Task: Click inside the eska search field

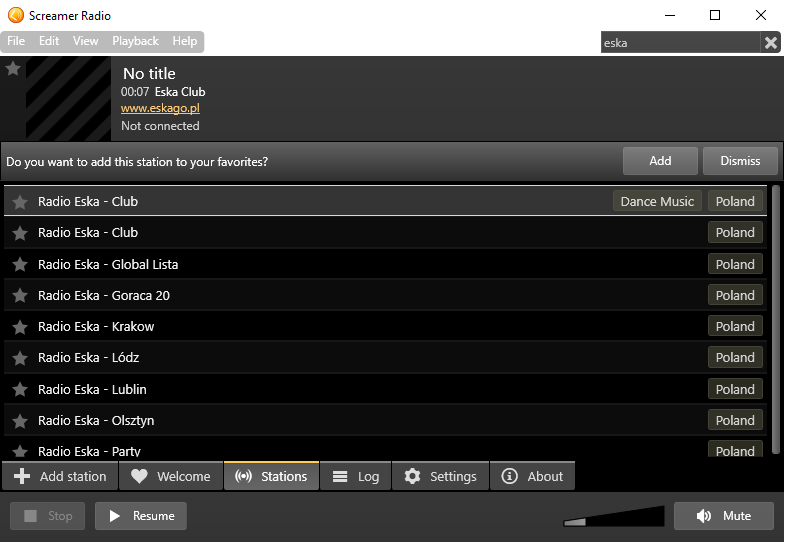Action: 680,43
